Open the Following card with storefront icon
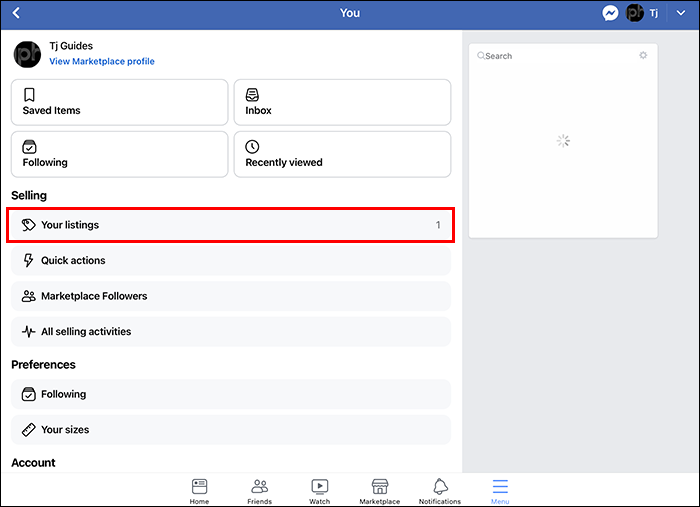The image size is (700, 507). tap(120, 154)
